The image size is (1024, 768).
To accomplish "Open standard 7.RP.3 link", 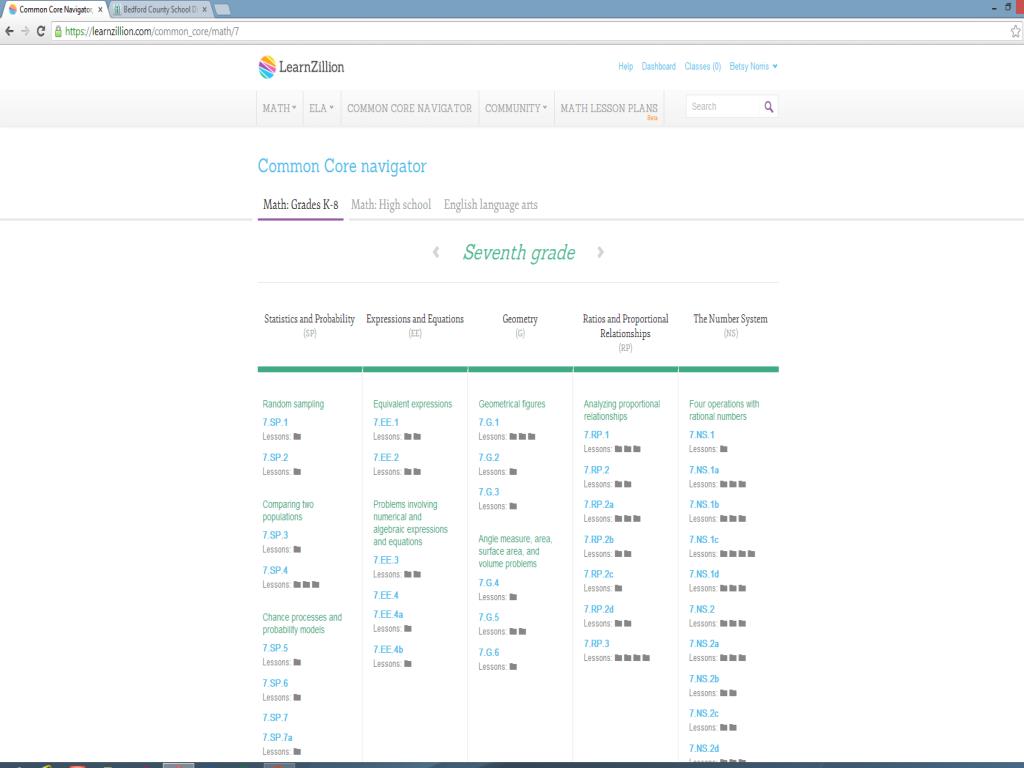I will pyautogui.click(x=596, y=643).
